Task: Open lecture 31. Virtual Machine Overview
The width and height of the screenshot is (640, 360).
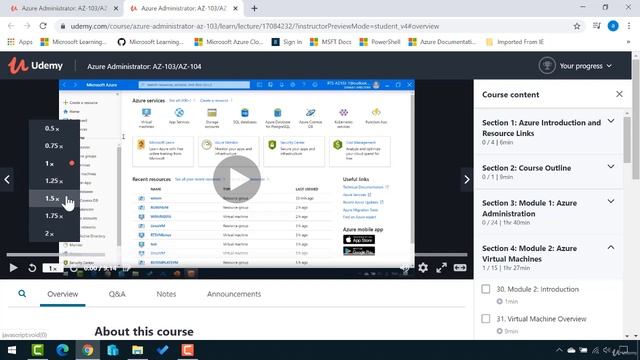Action: coord(541,319)
